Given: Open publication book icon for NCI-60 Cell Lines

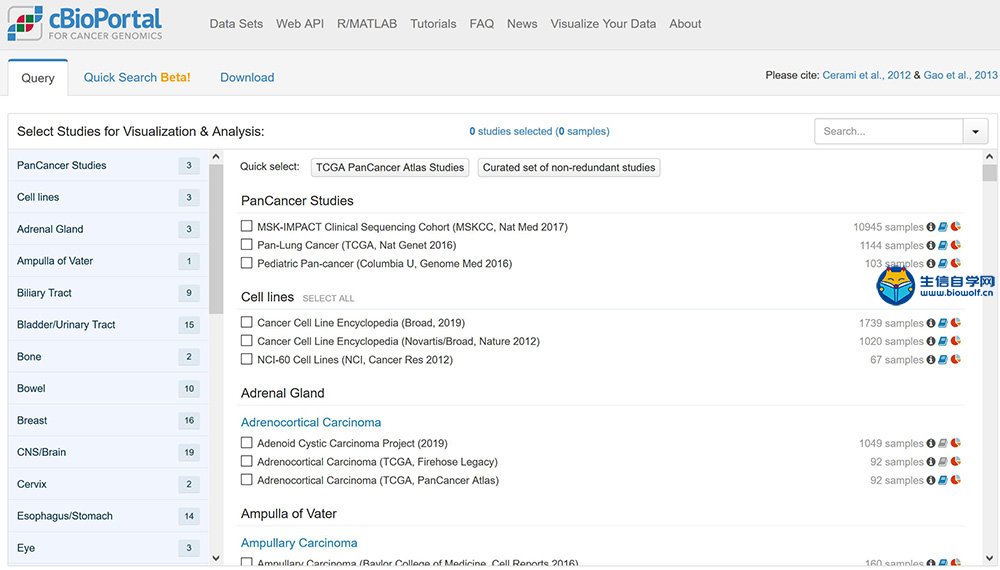Looking at the screenshot, I should tap(943, 360).
